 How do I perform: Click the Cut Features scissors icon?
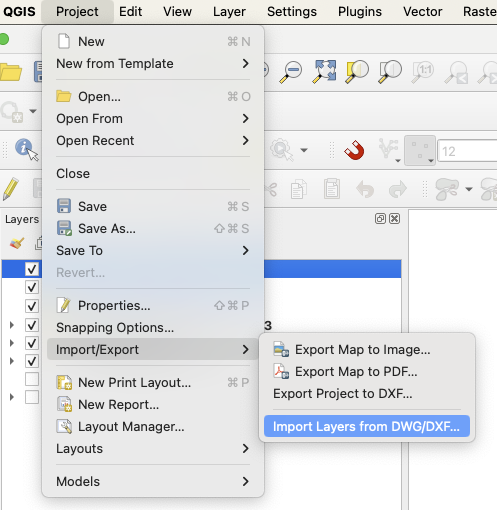[271, 189]
